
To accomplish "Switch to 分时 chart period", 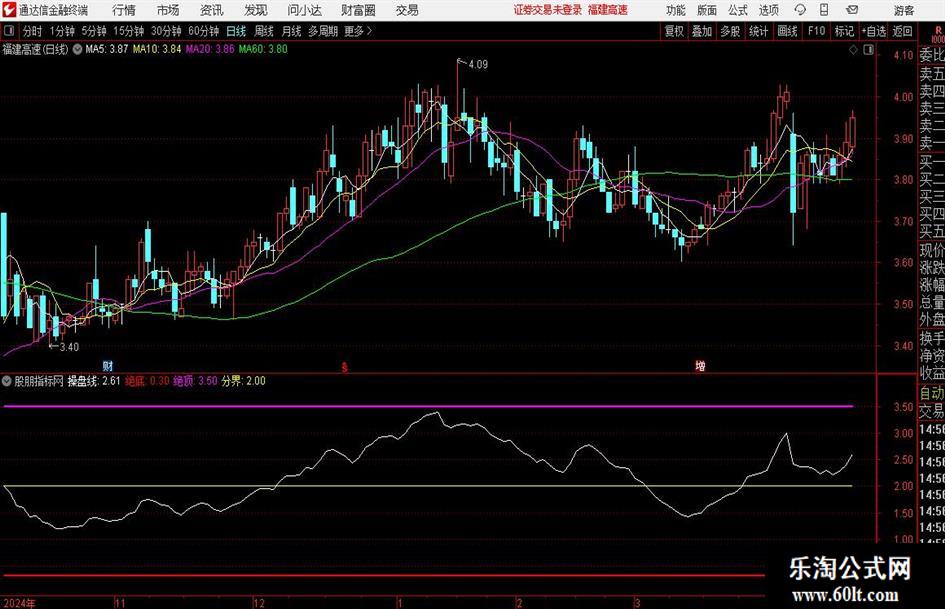I will (33, 31).
